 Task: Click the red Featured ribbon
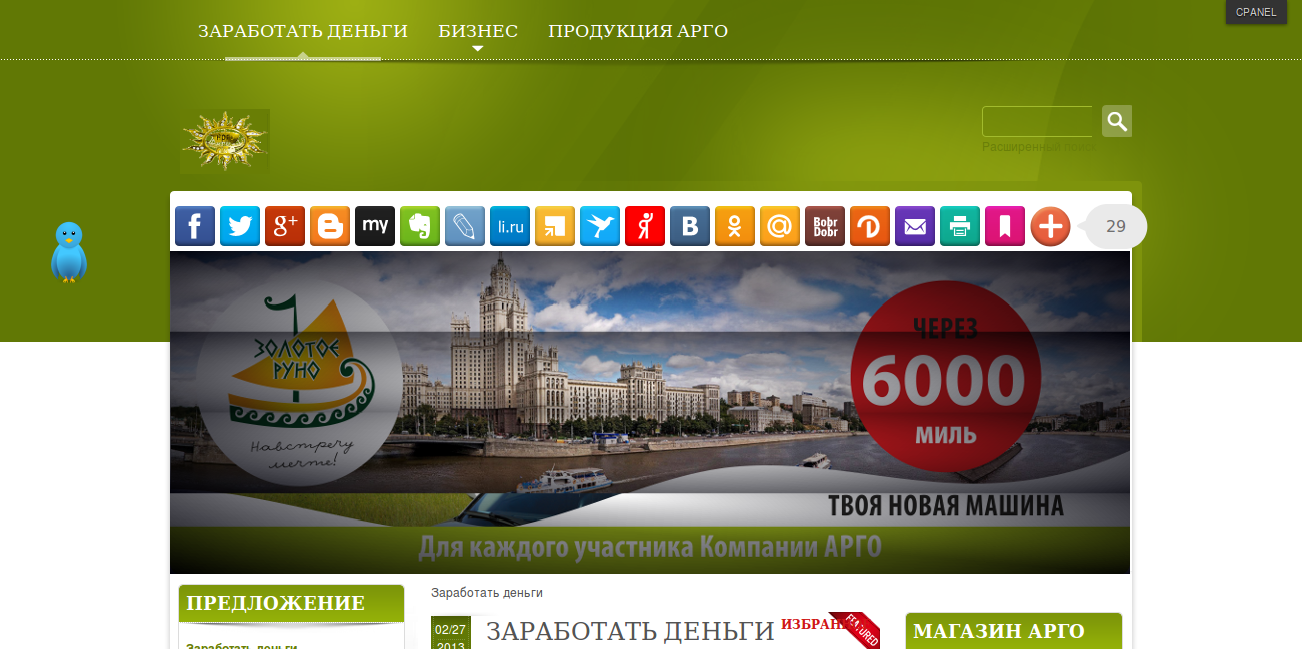[857, 629]
